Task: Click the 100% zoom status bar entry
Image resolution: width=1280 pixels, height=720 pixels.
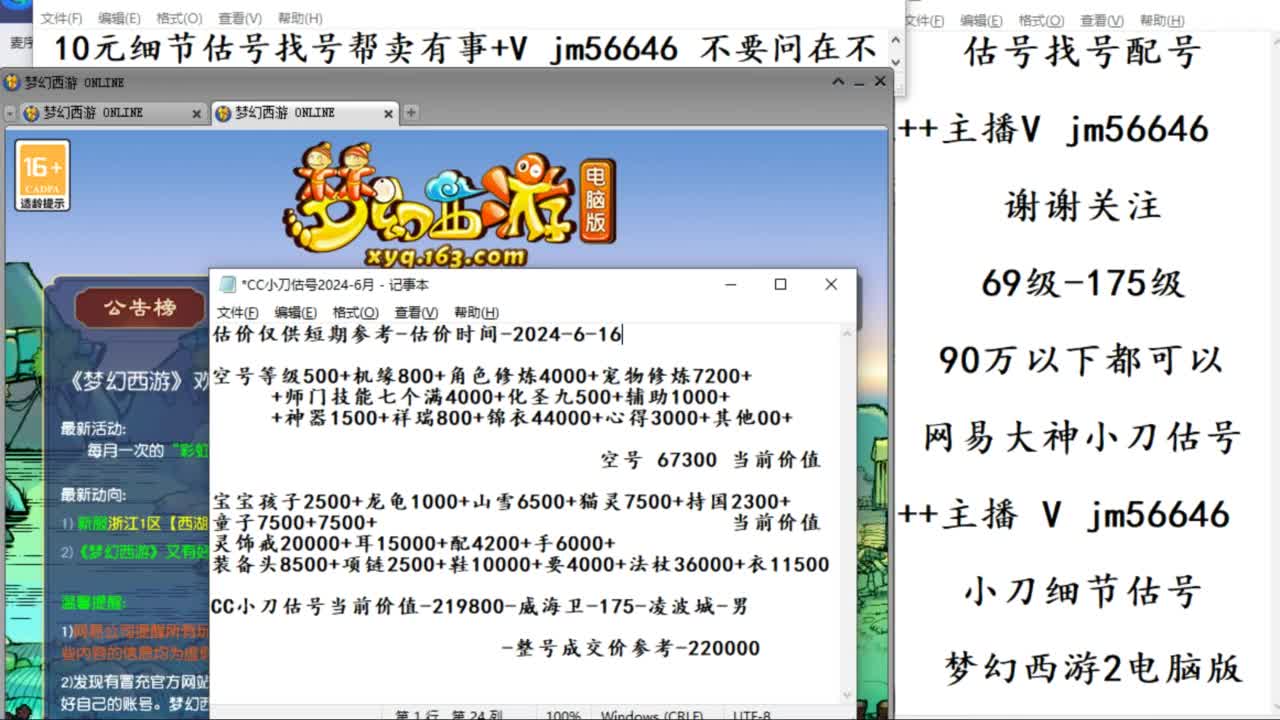Action: click(564, 715)
